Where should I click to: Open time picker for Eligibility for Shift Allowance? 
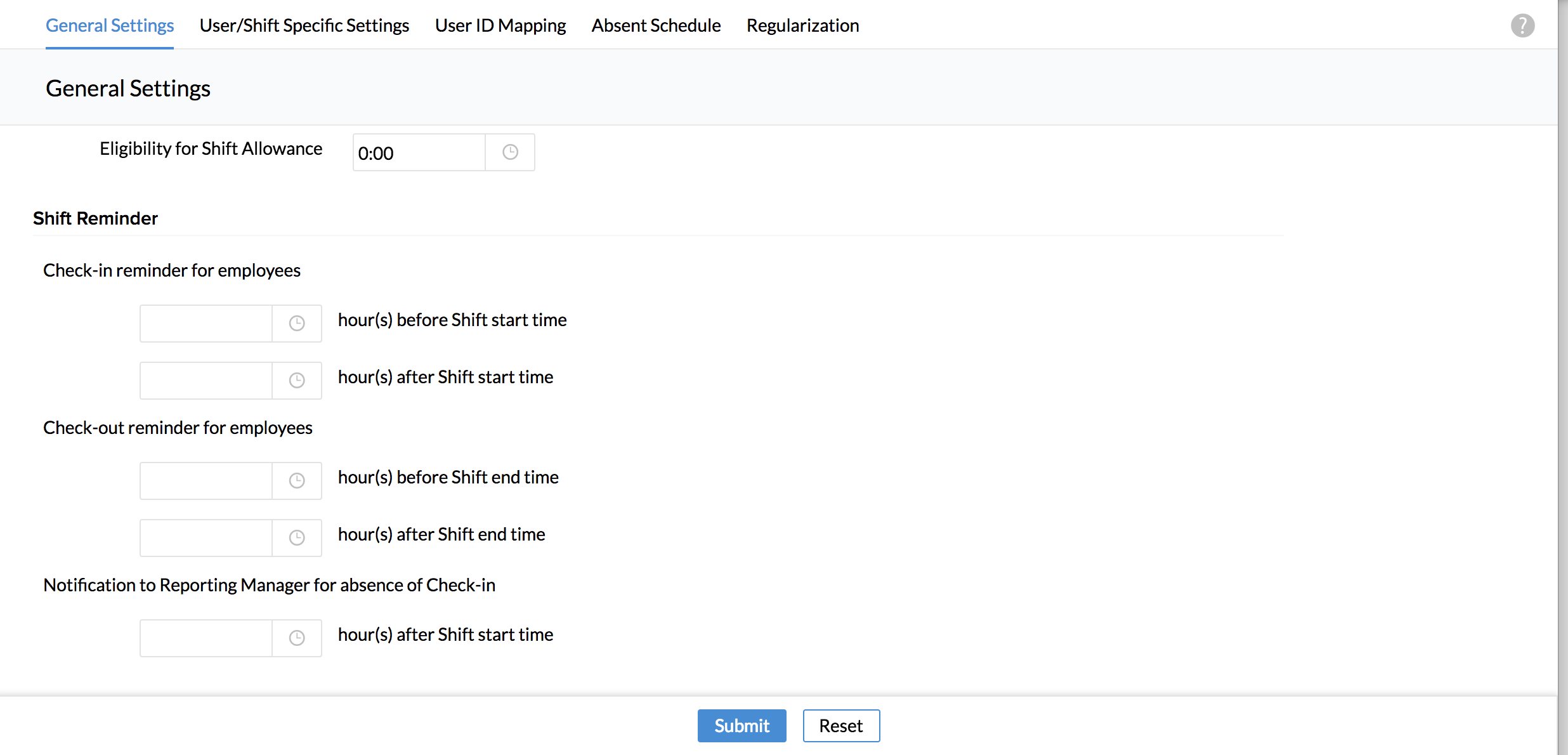tap(510, 152)
